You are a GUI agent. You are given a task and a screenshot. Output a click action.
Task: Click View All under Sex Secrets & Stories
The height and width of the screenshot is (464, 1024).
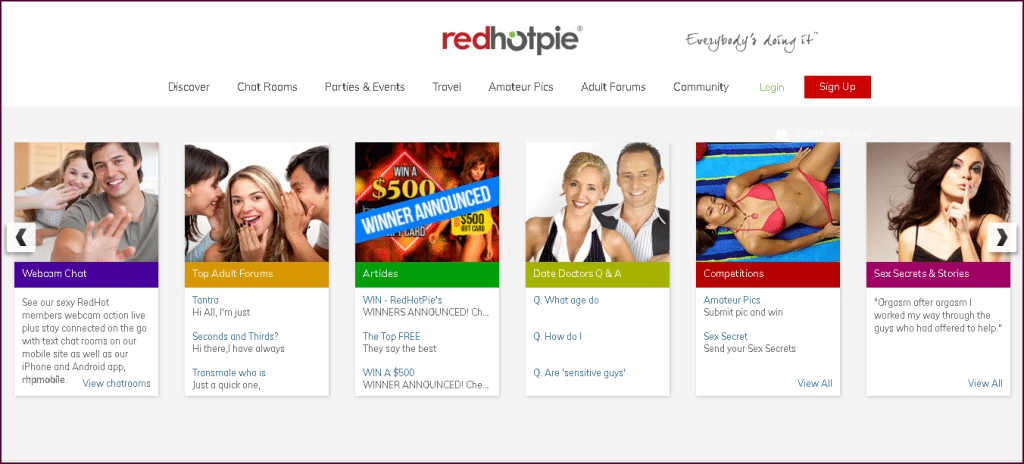(x=985, y=384)
